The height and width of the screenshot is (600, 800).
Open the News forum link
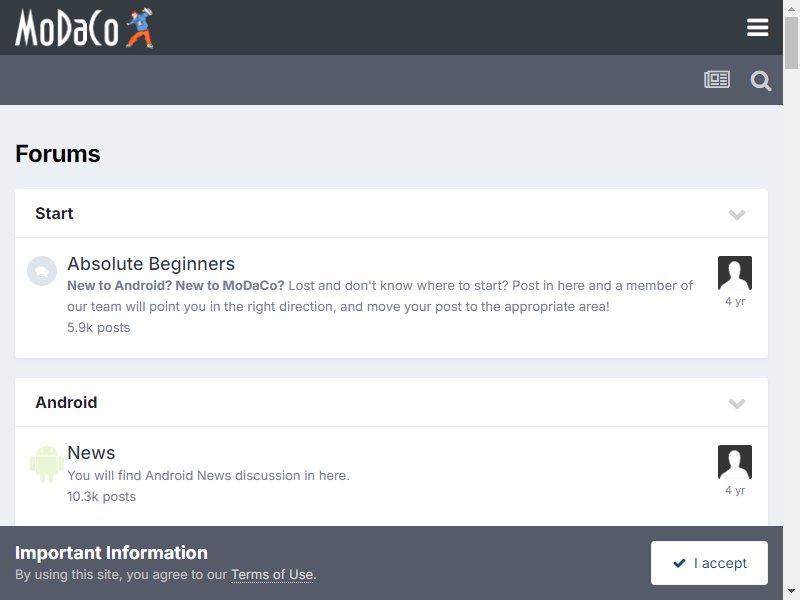pos(91,453)
